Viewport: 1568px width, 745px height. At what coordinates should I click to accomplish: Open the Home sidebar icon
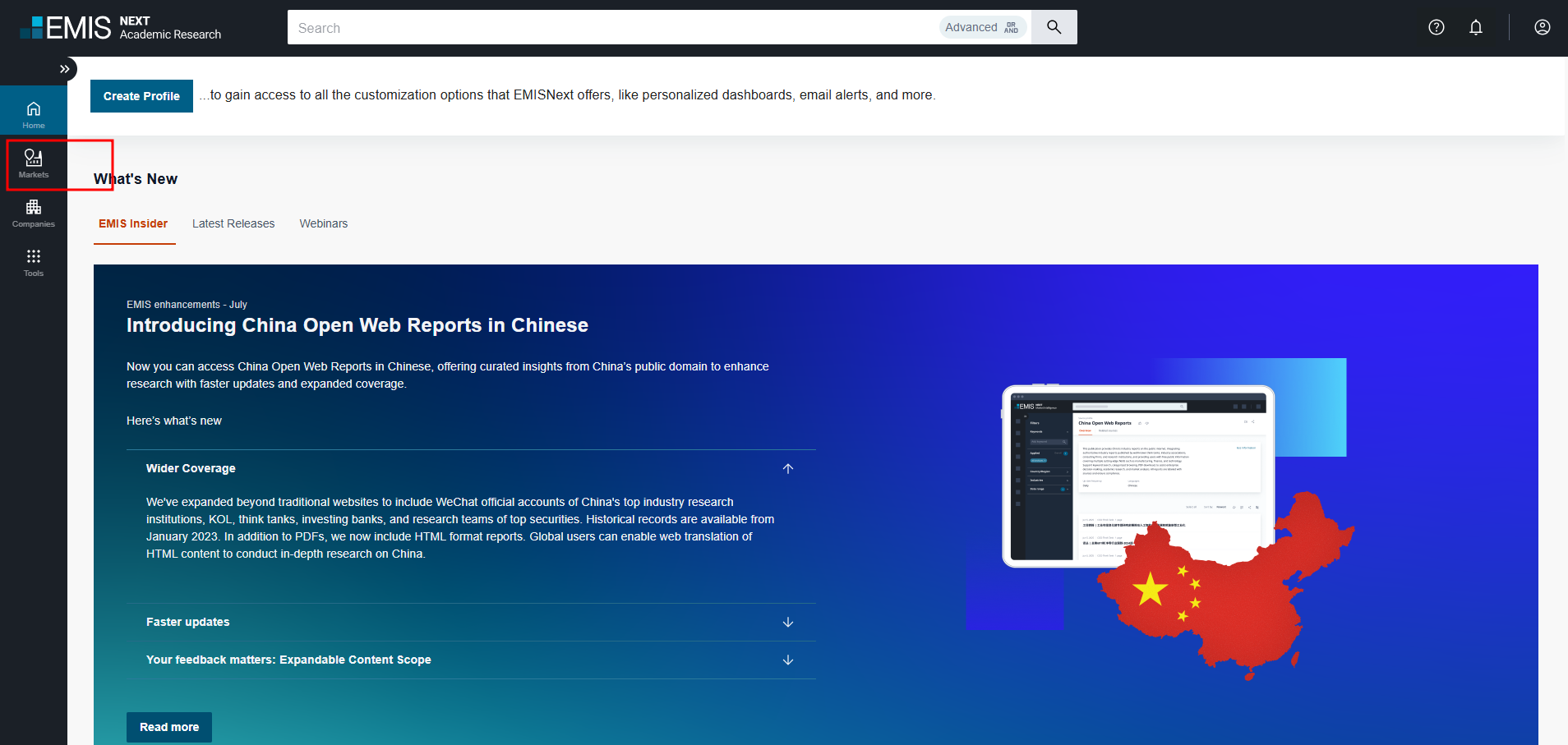point(34,114)
